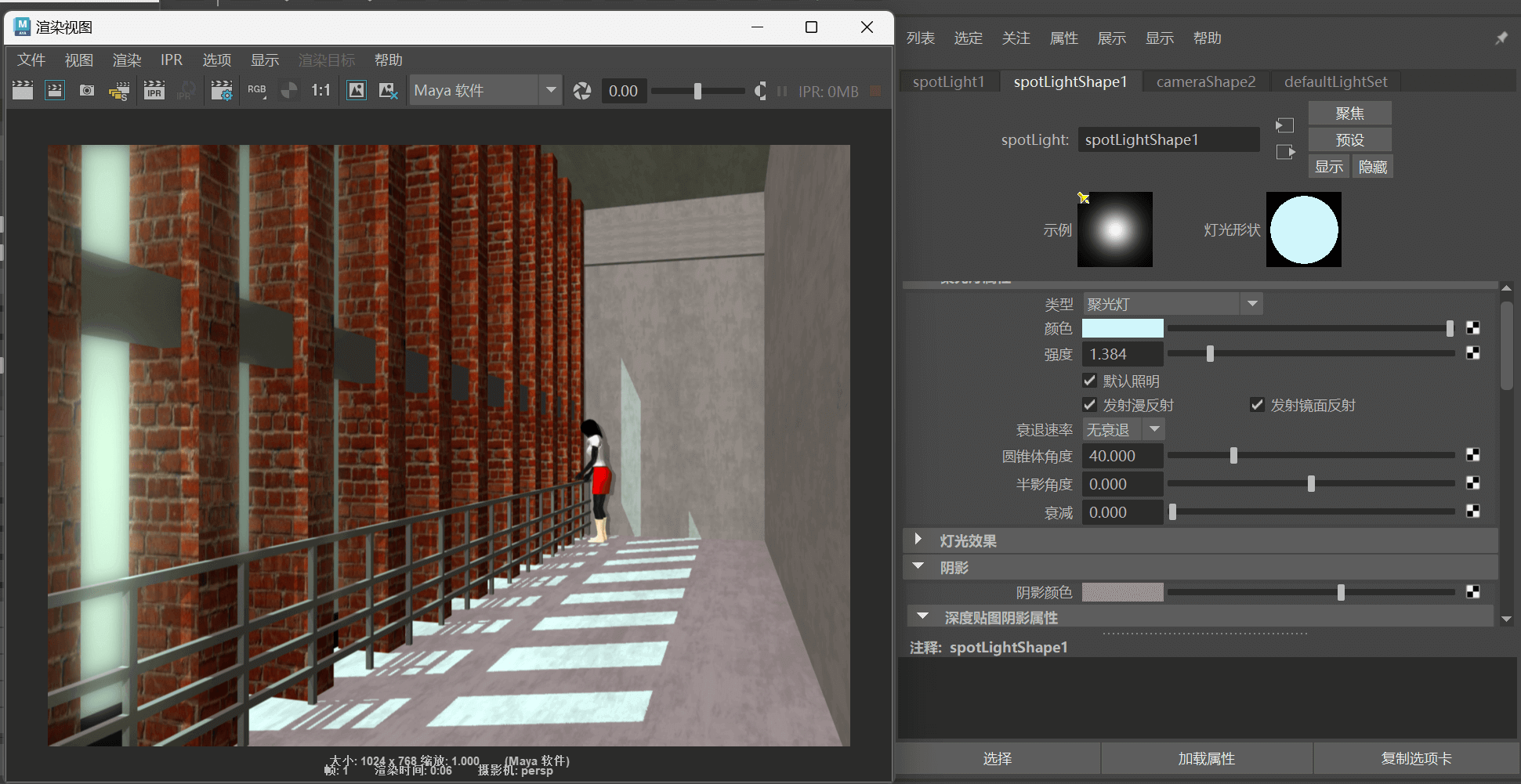Click the remove image icon
This screenshot has width=1521, height=784.
388,91
